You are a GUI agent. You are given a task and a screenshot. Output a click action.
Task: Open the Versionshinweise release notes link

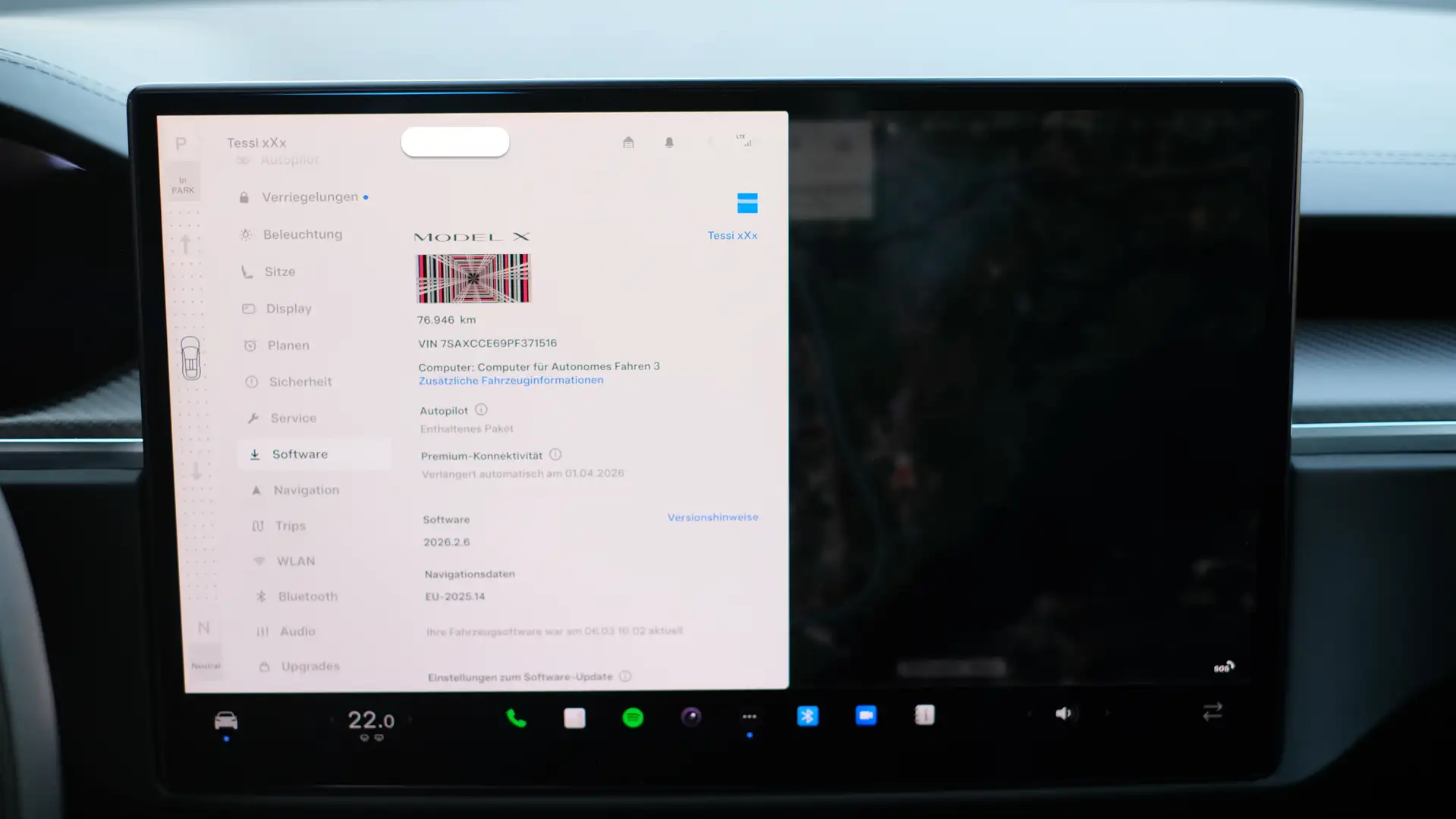click(712, 517)
